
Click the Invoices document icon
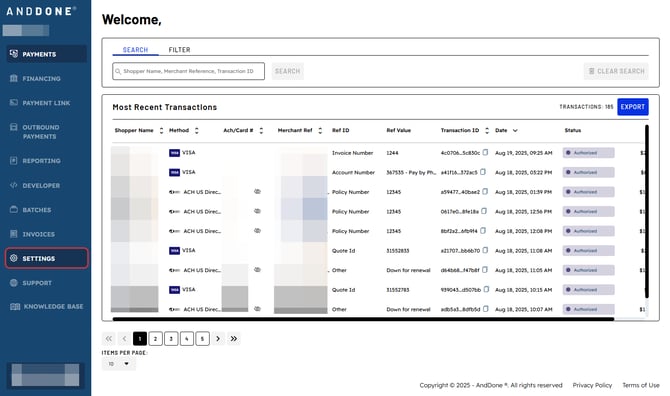click(x=14, y=234)
